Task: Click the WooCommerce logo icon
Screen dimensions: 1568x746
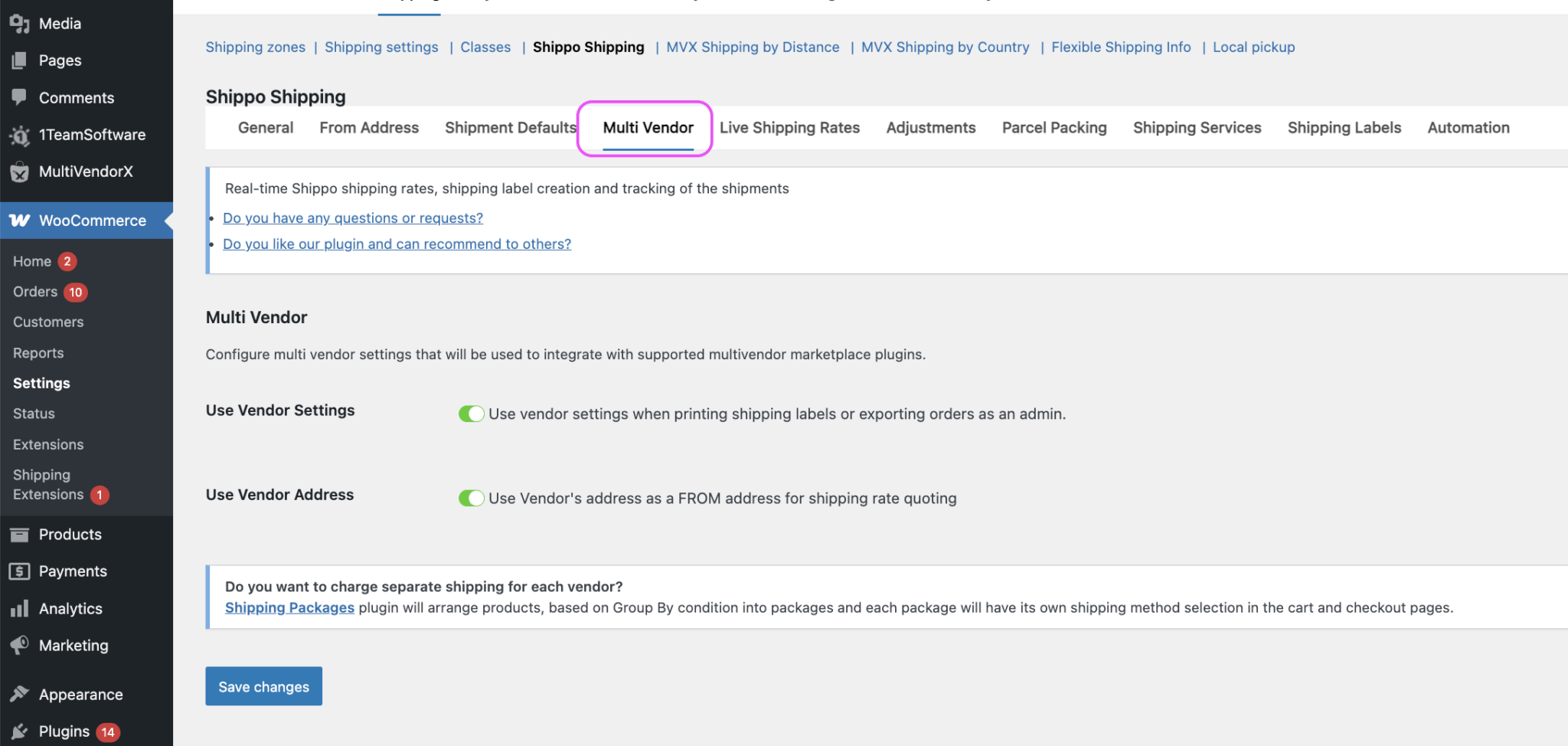Action: 19,221
